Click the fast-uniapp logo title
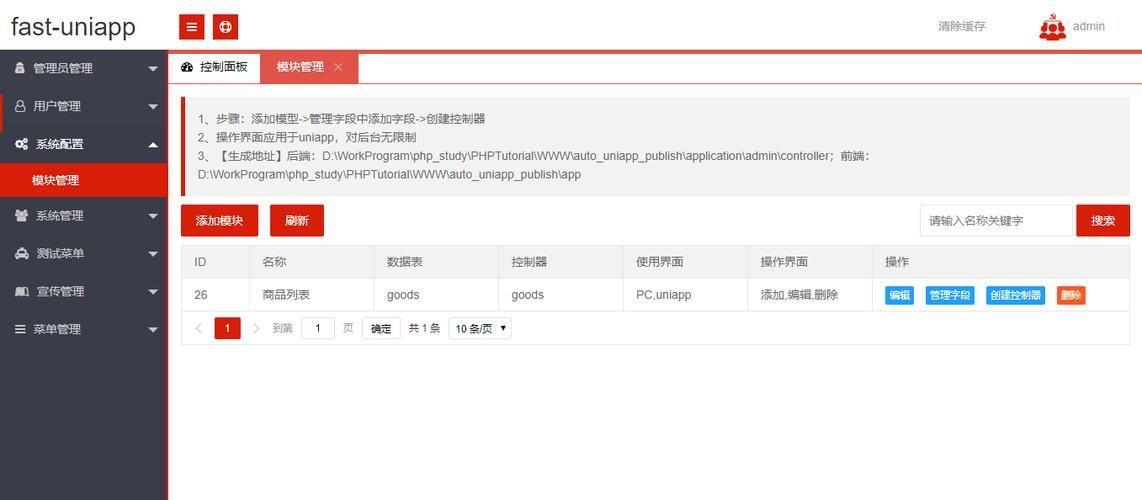 73,27
